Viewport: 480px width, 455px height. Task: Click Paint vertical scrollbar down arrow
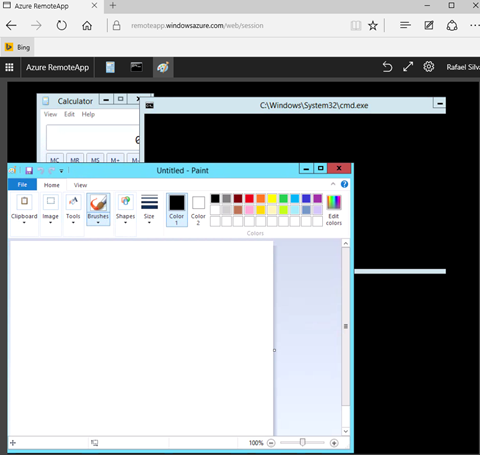click(346, 431)
